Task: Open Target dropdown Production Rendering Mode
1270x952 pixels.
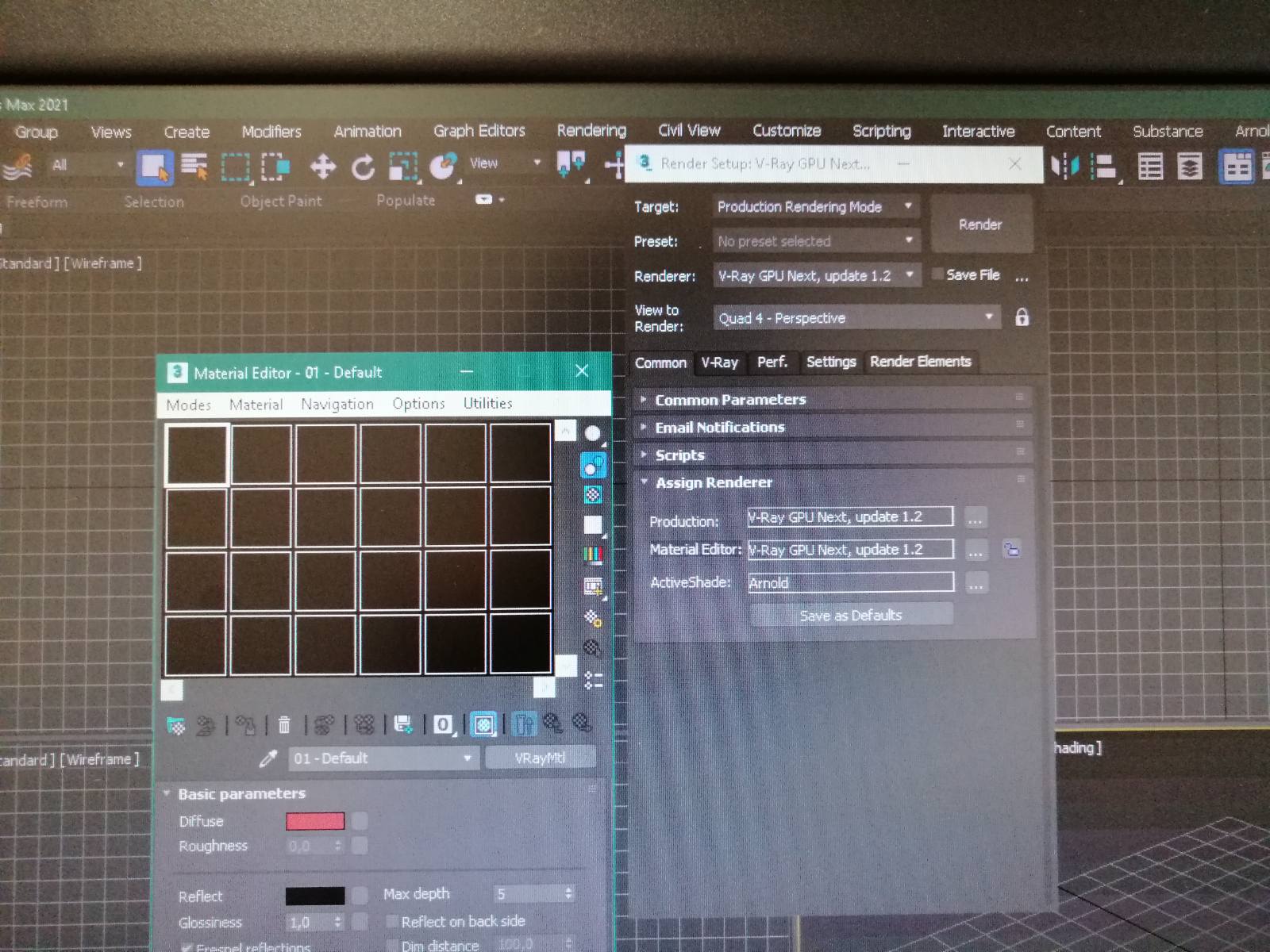Action: click(x=816, y=207)
